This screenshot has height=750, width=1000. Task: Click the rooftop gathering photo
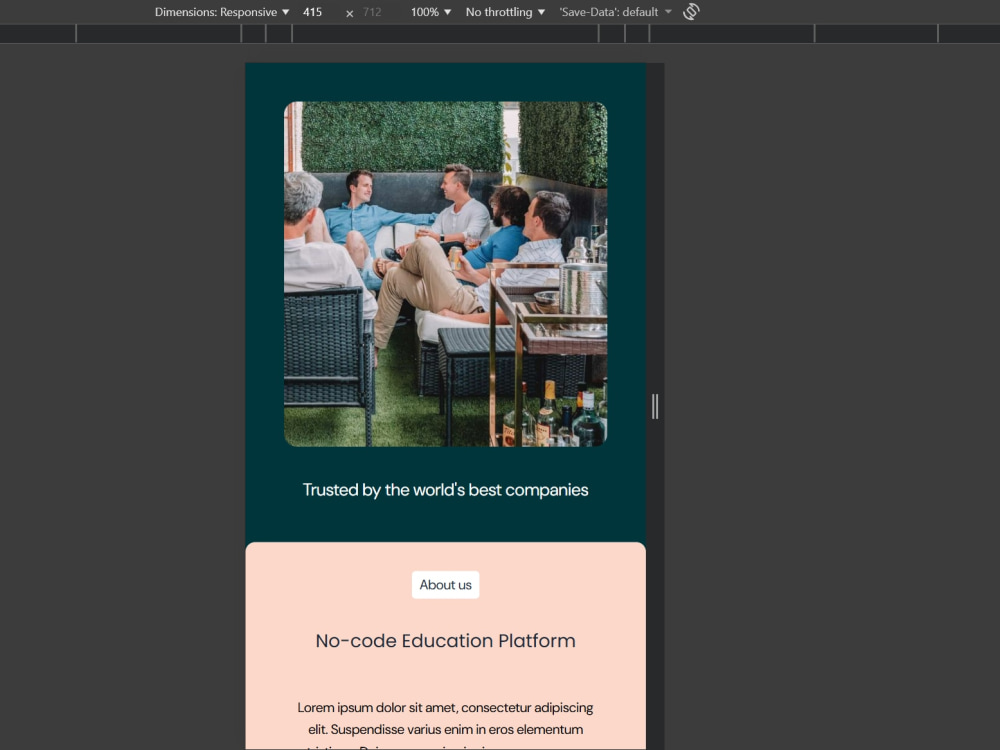tap(445, 274)
